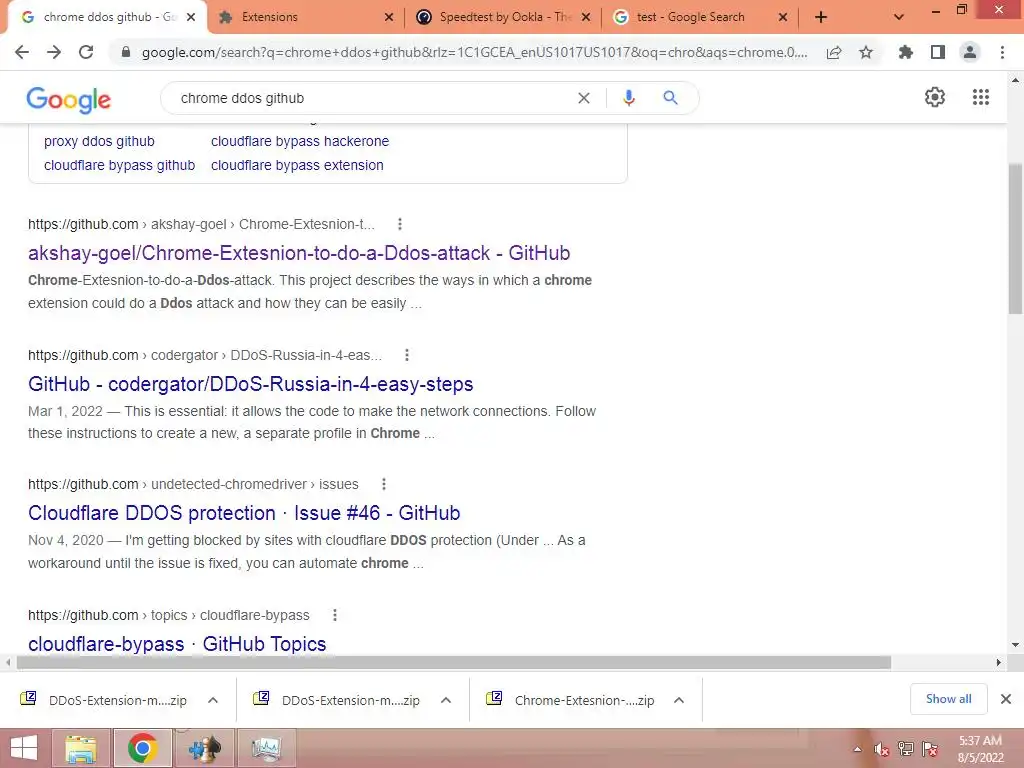Click the Google logo
The image size is (1024, 768).
tap(69, 100)
